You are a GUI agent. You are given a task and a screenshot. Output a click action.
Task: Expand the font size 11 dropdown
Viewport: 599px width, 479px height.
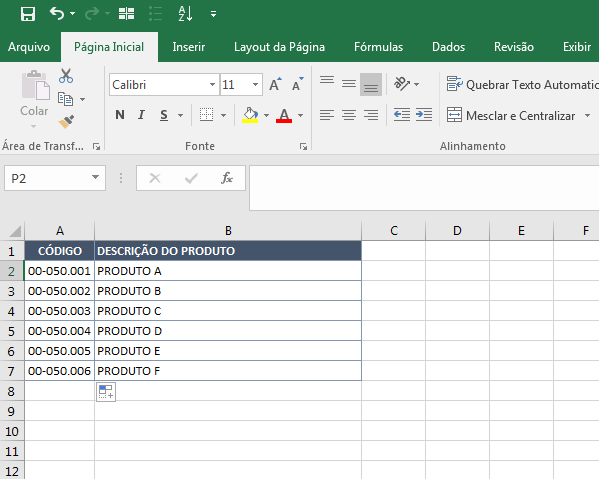tap(256, 84)
